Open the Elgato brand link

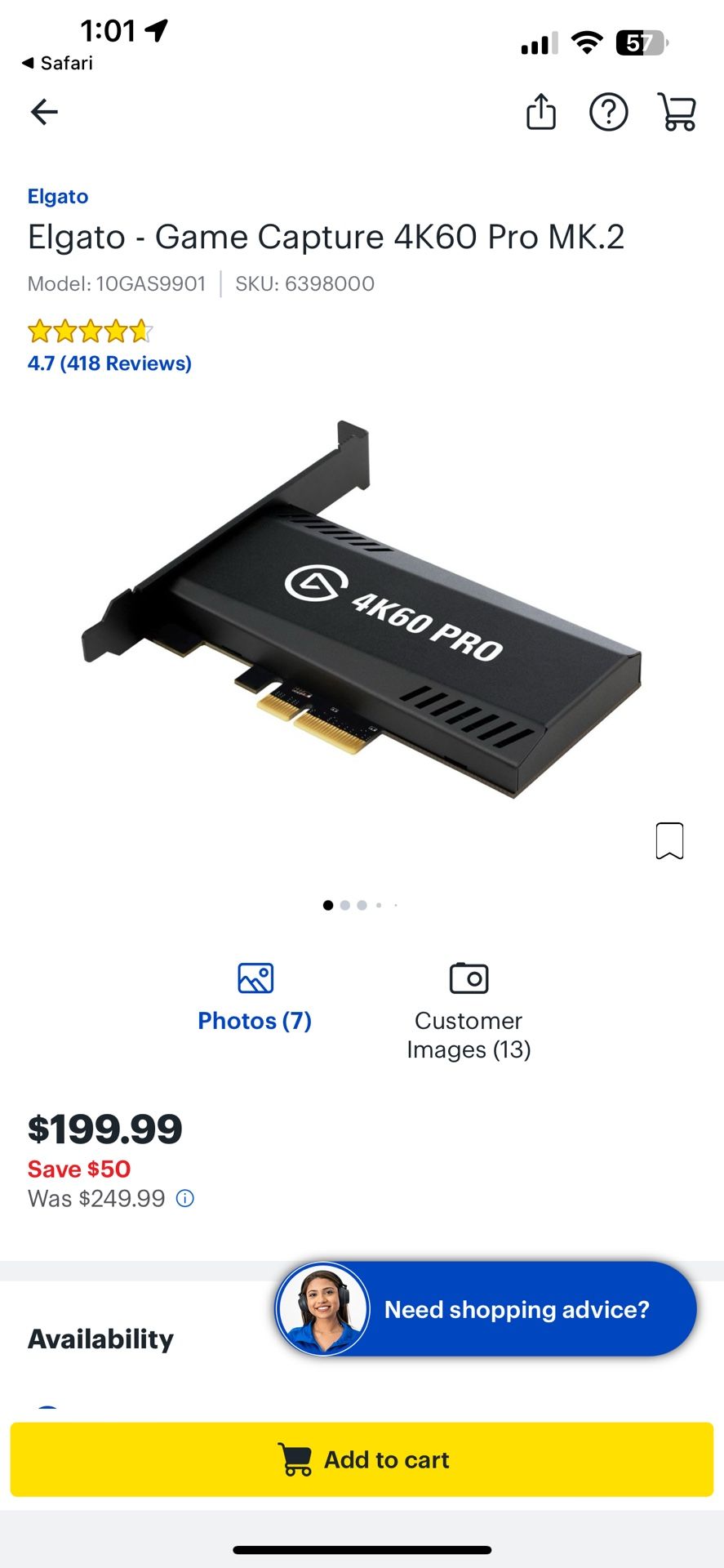coord(58,196)
